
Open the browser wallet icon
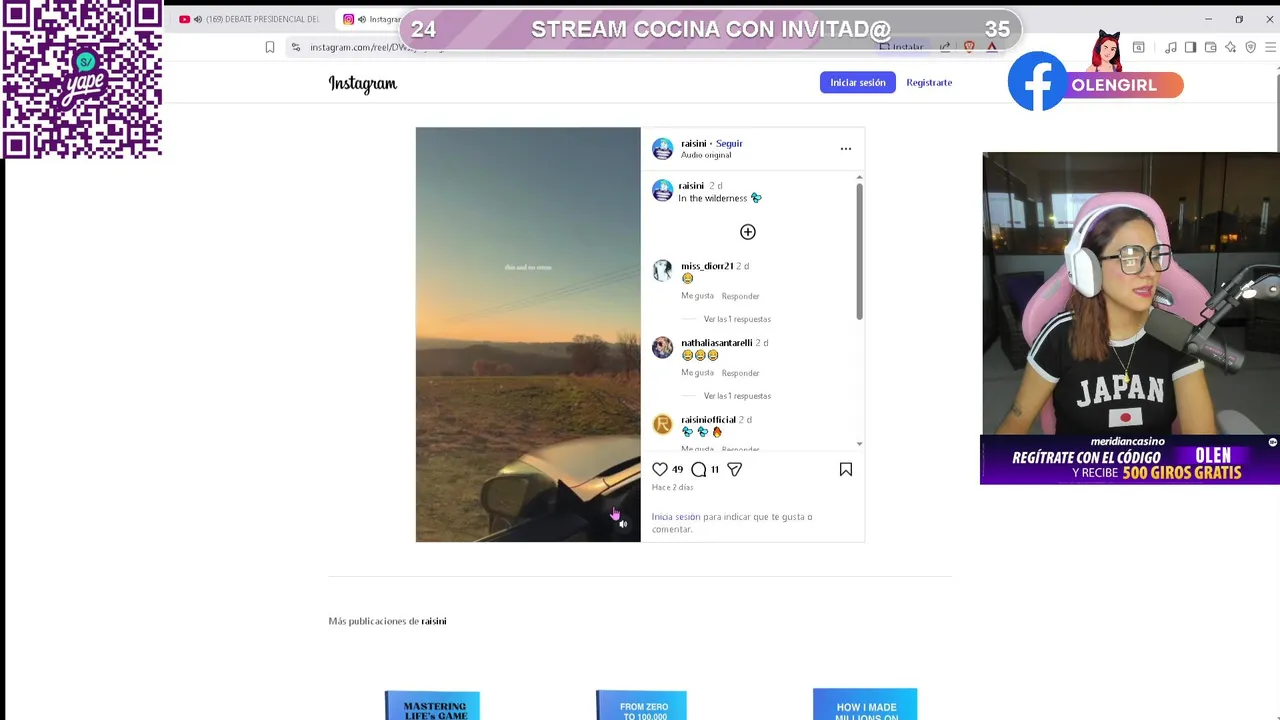(x=1210, y=47)
